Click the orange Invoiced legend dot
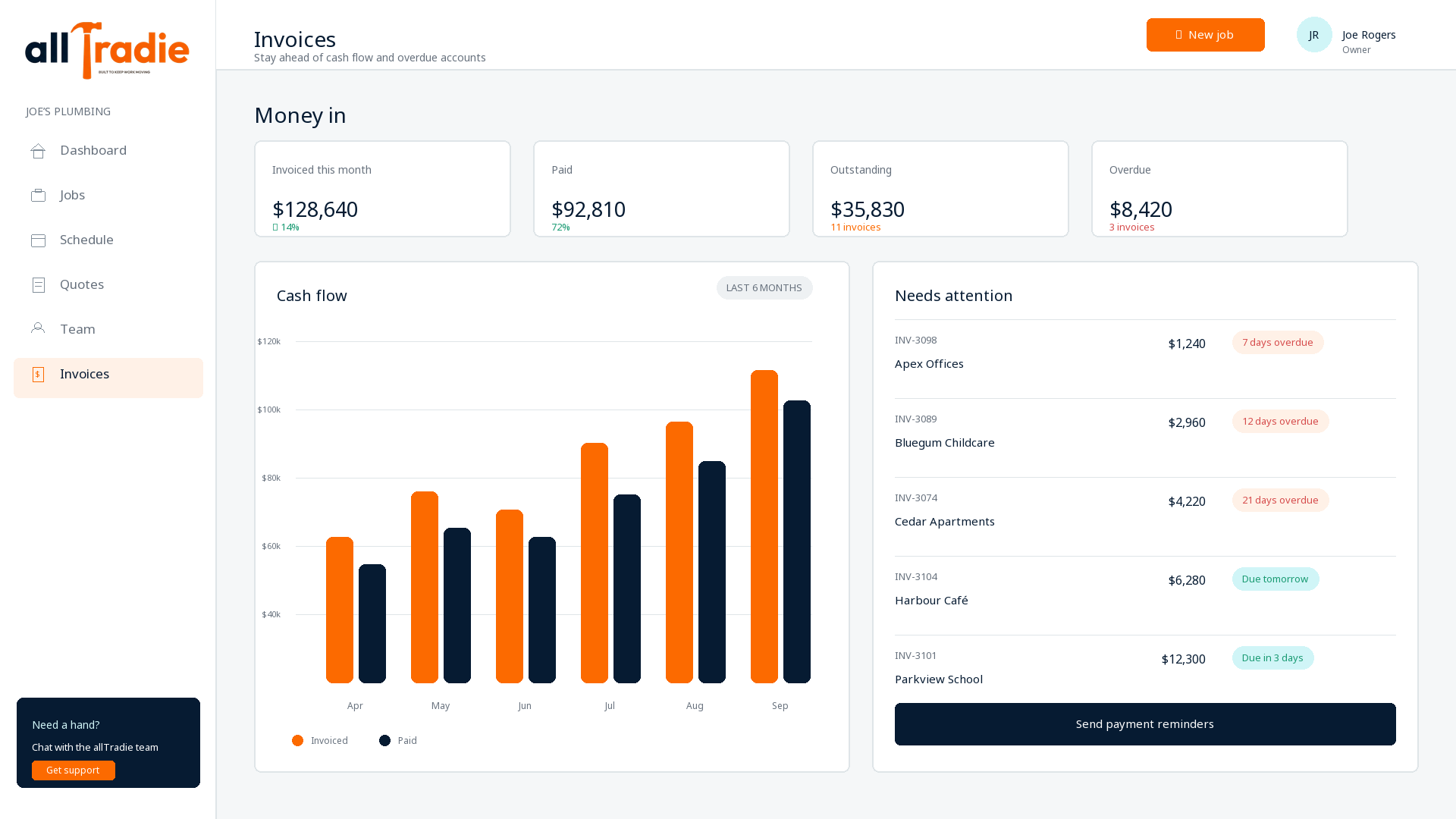 pyautogui.click(x=297, y=741)
